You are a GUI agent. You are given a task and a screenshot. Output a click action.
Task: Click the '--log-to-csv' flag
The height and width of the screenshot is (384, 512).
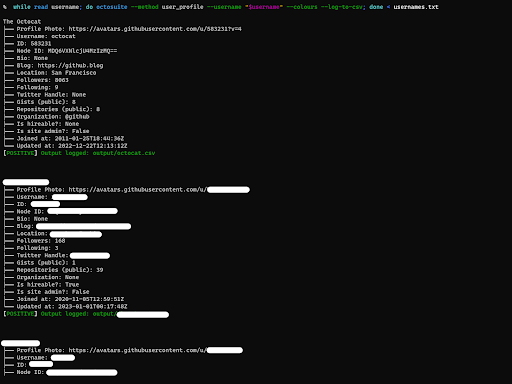coord(343,7)
